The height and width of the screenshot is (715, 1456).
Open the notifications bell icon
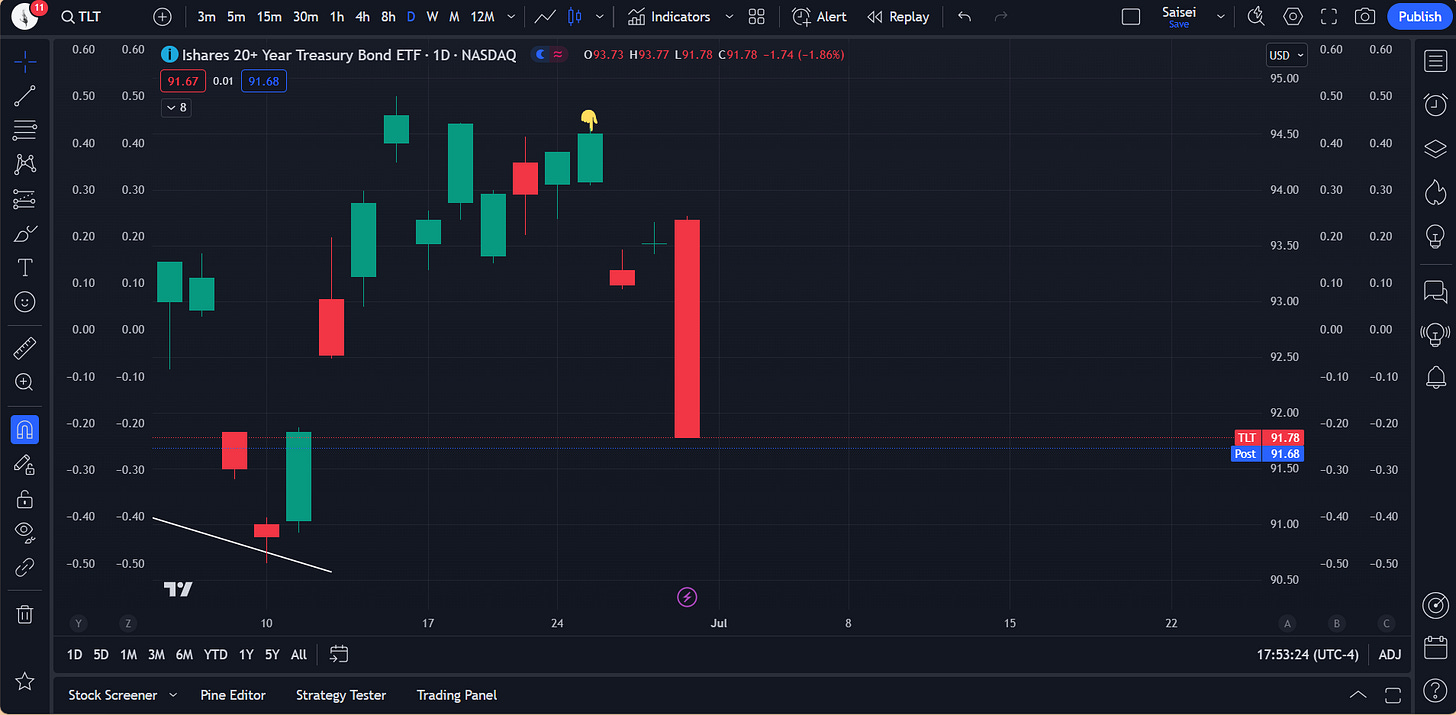(x=1435, y=377)
